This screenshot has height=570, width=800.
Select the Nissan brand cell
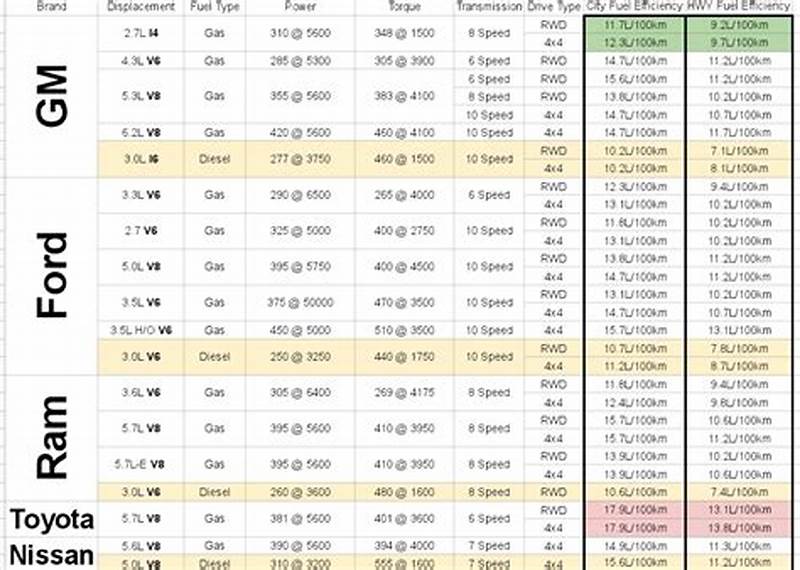[x=51, y=554]
